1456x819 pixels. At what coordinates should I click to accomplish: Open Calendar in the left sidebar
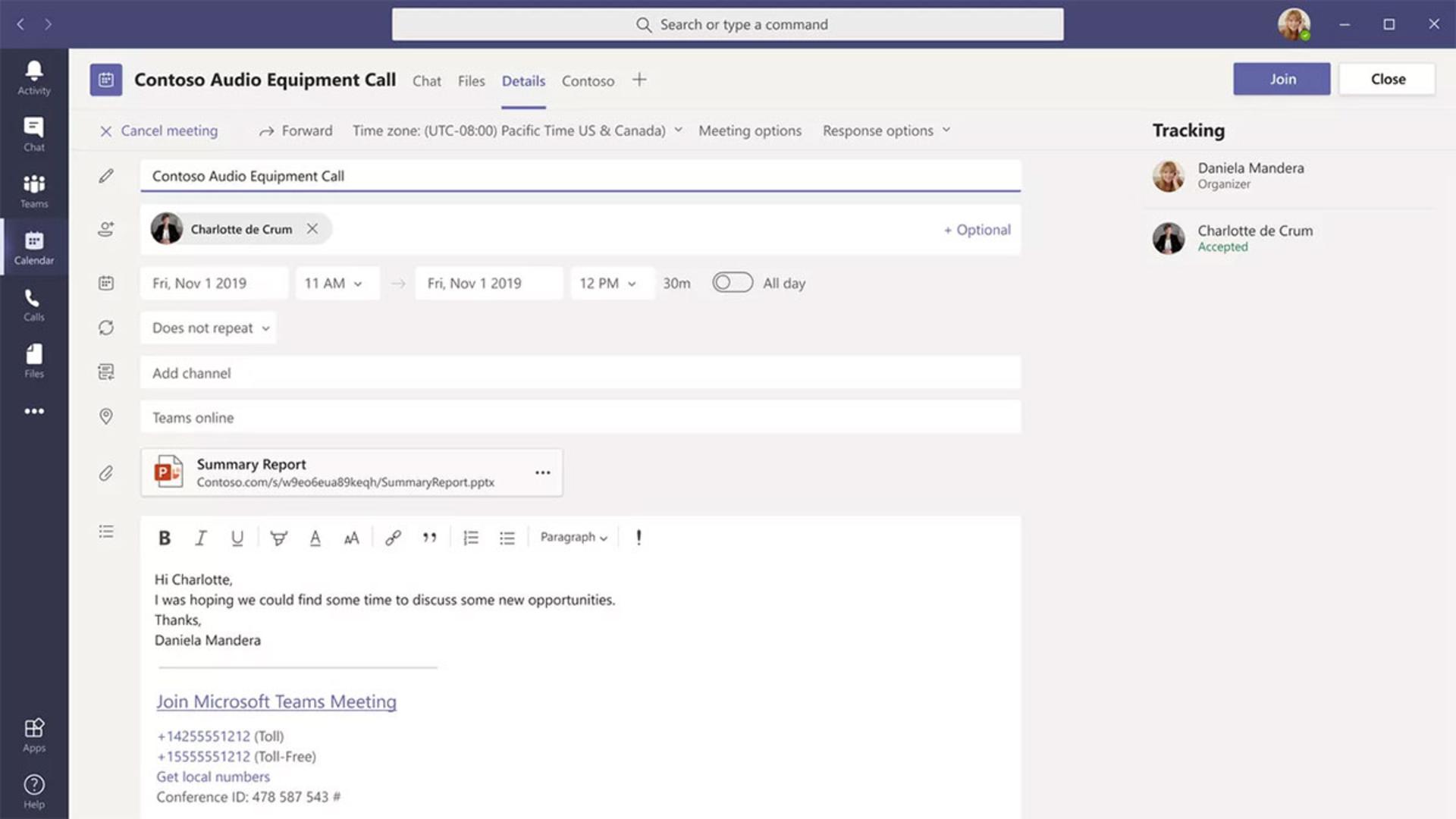click(34, 248)
